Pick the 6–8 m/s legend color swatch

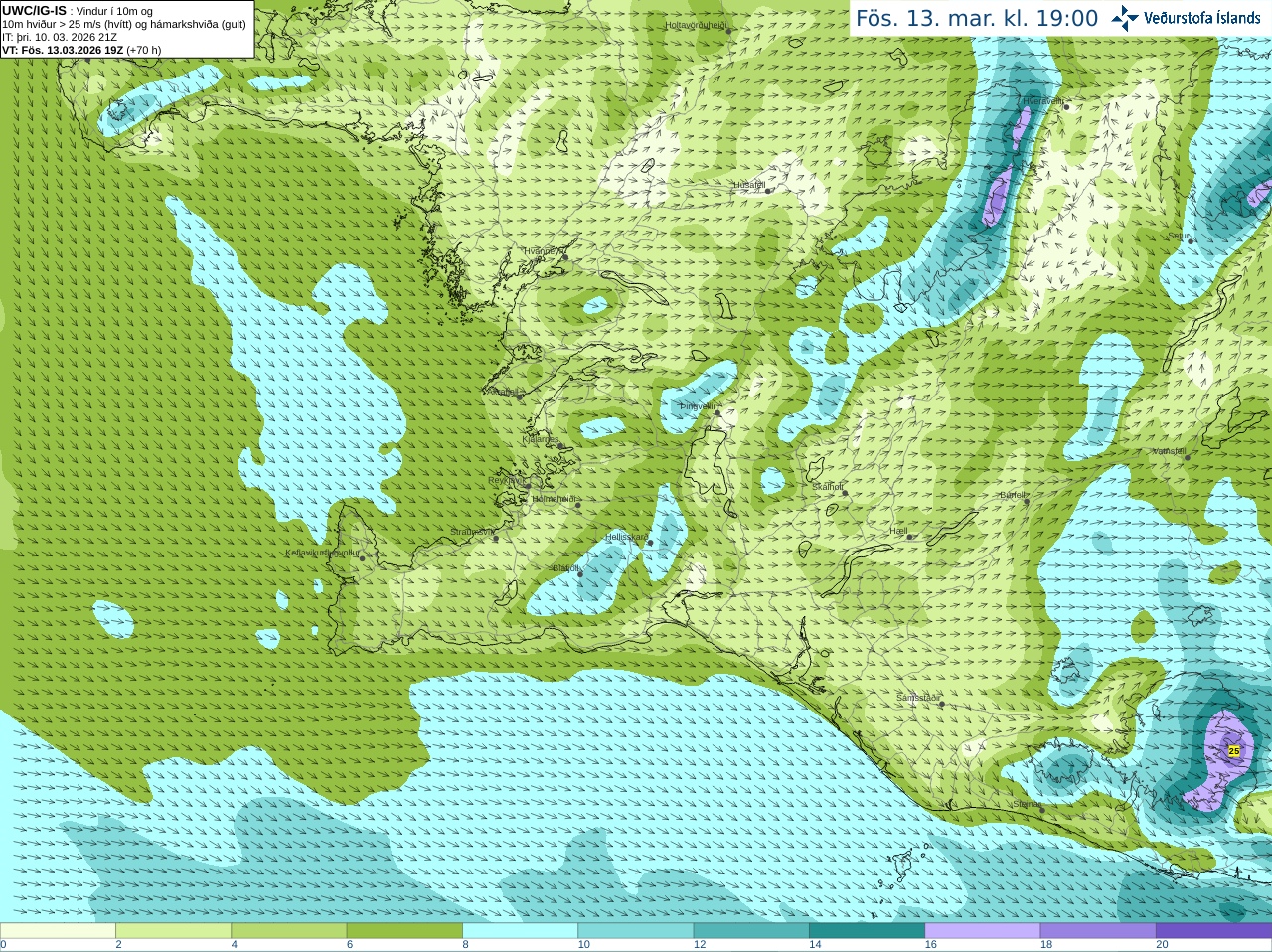(x=404, y=931)
